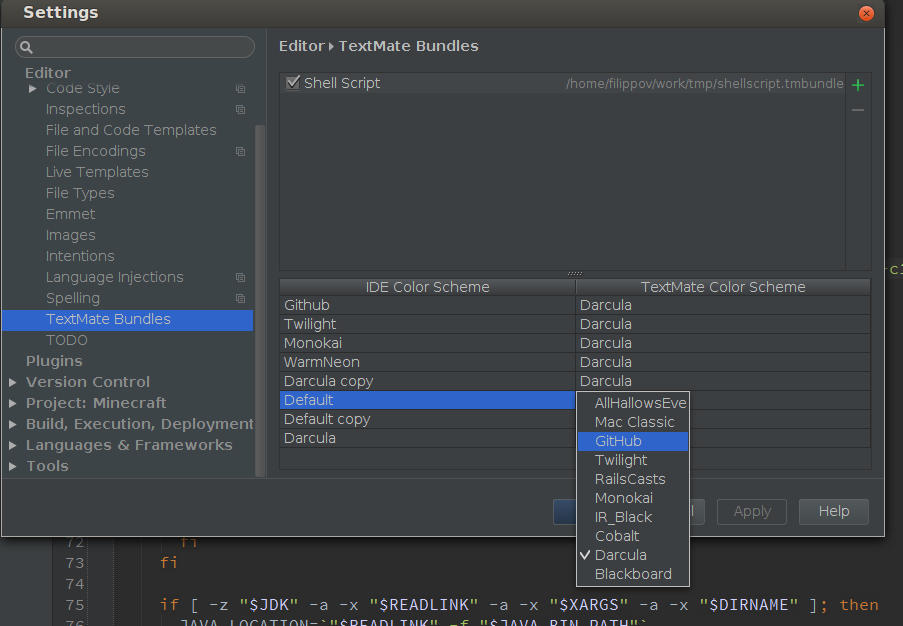This screenshot has height=626, width=903.
Task: Select the Monokai IDE color scheme row
Action: pyautogui.click(x=427, y=343)
